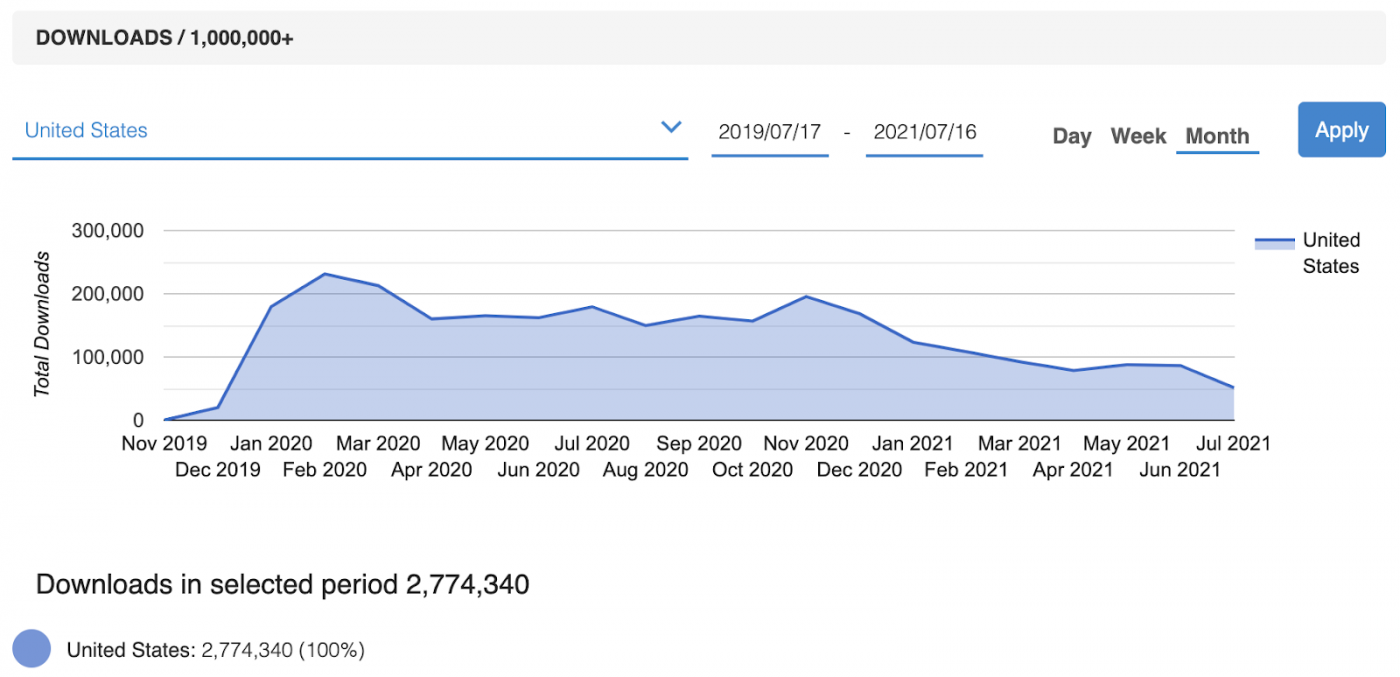The height and width of the screenshot is (677, 1400).
Task: Click the country dropdown chevron arrow
Action: [x=671, y=127]
